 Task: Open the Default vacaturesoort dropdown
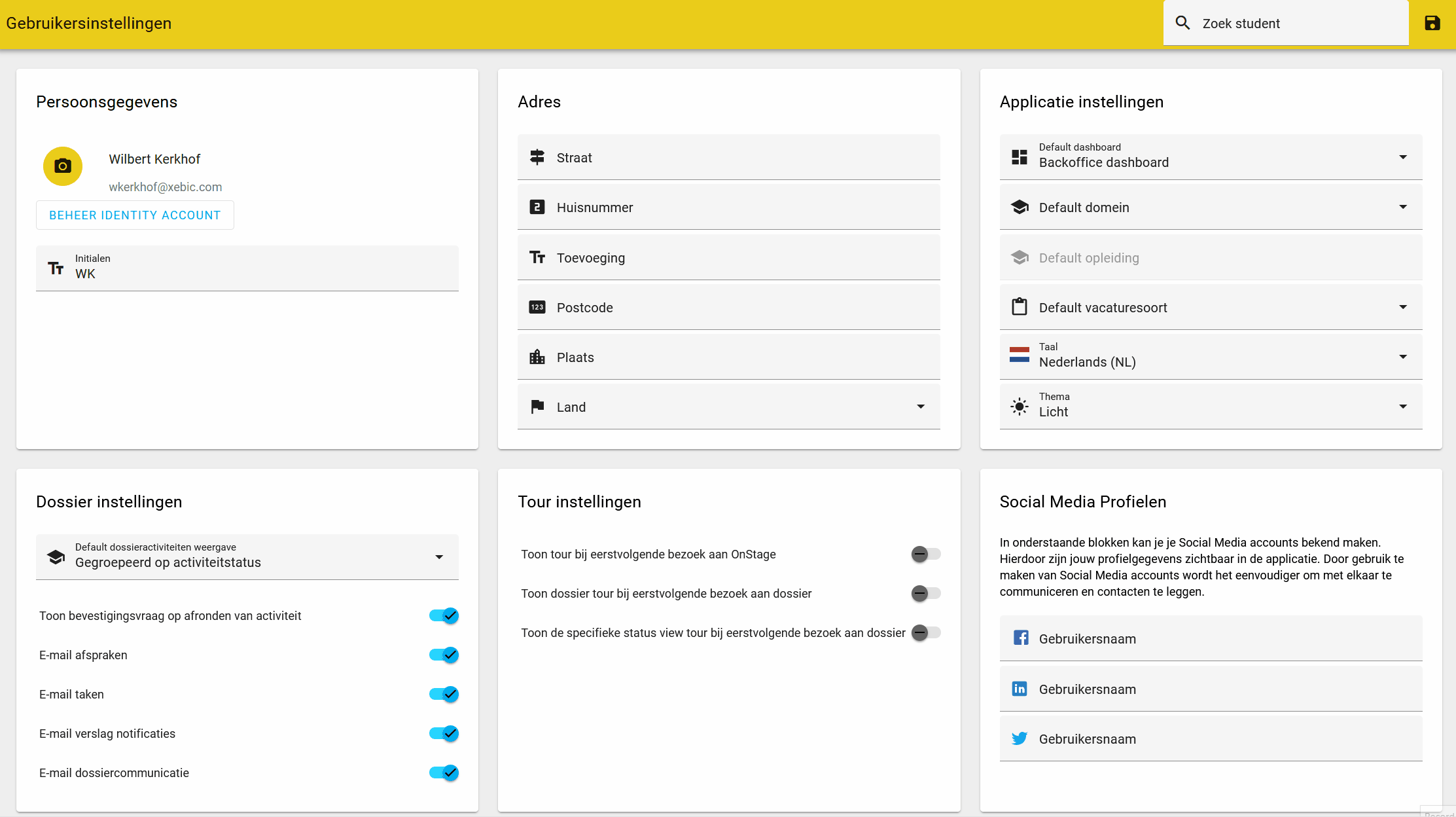pos(1403,306)
